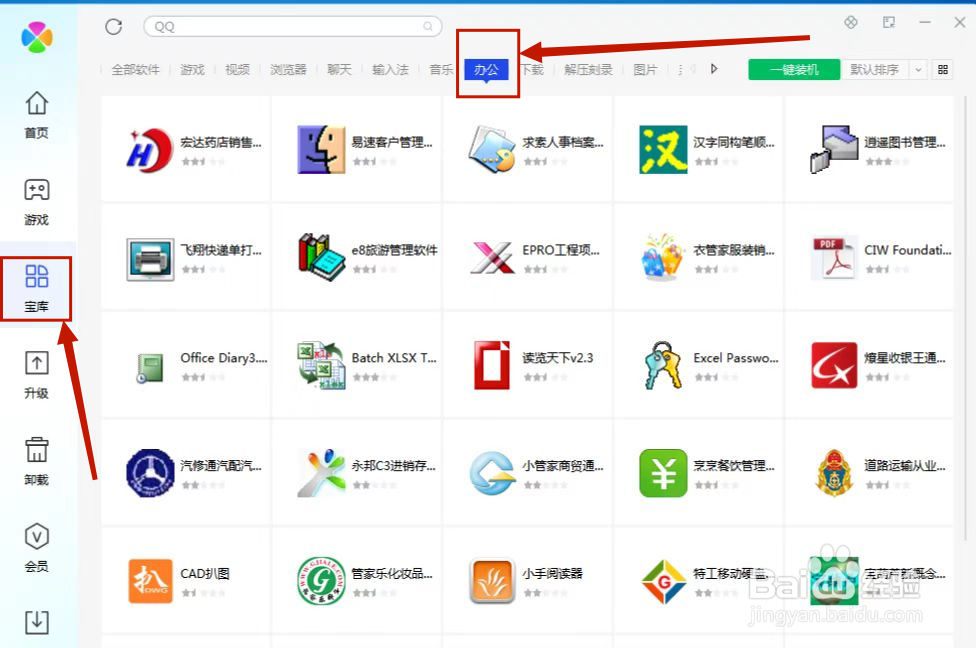Open 小手阅读器 app icon
Viewport: 976px width, 648px height.
492,581
